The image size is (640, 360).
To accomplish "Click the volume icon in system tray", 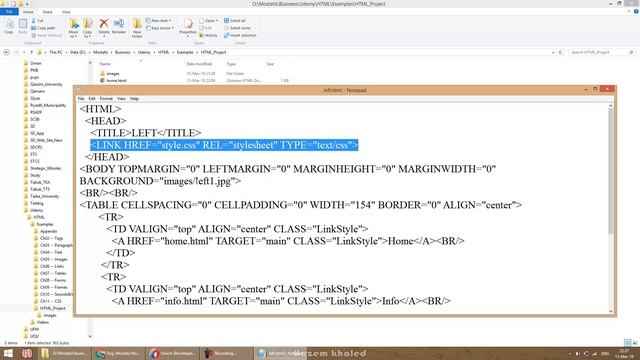I will (577, 353).
